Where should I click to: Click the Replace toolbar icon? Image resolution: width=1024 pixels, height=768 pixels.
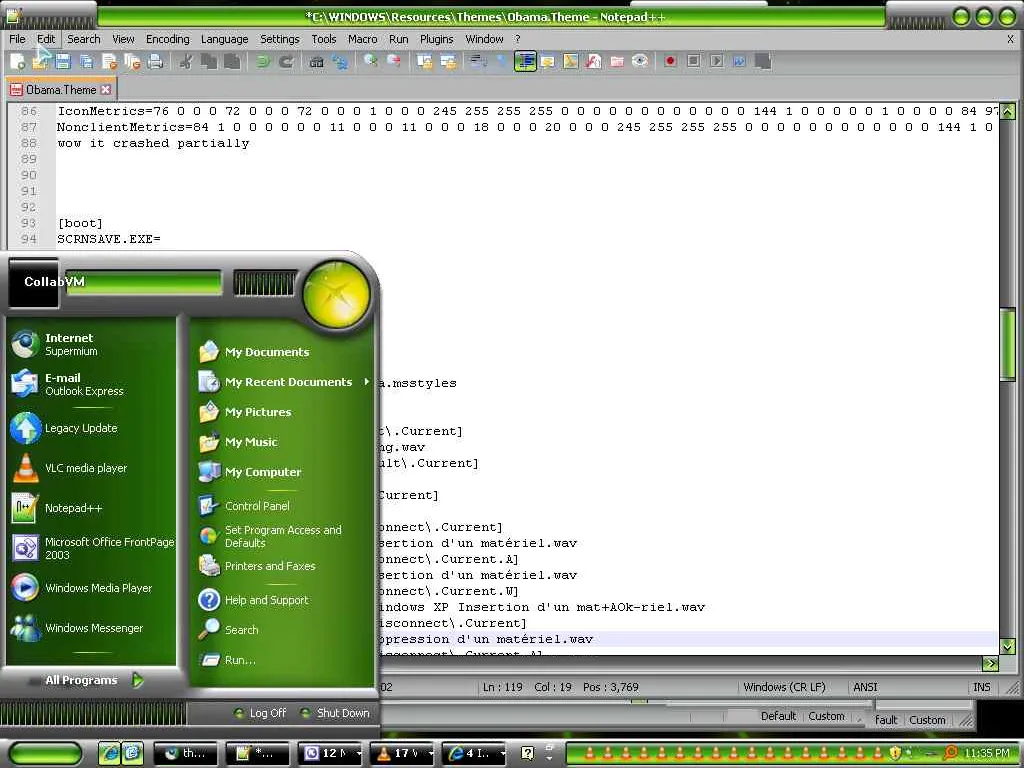(x=340, y=61)
